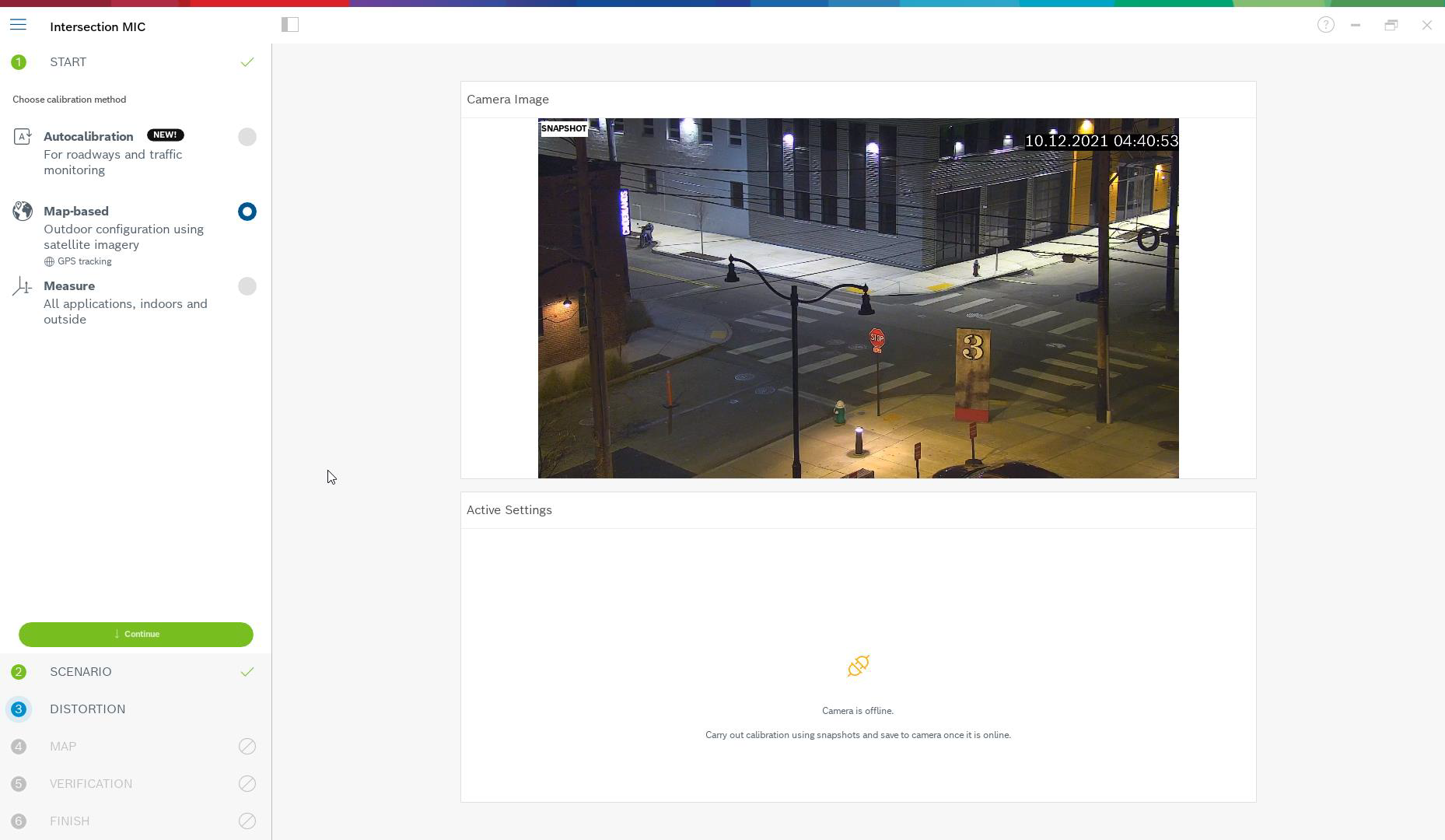This screenshot has width=1445, height=840.
Task: Click the Map-based globe icon
Action: pyautogui.click(x=23, y=212)
